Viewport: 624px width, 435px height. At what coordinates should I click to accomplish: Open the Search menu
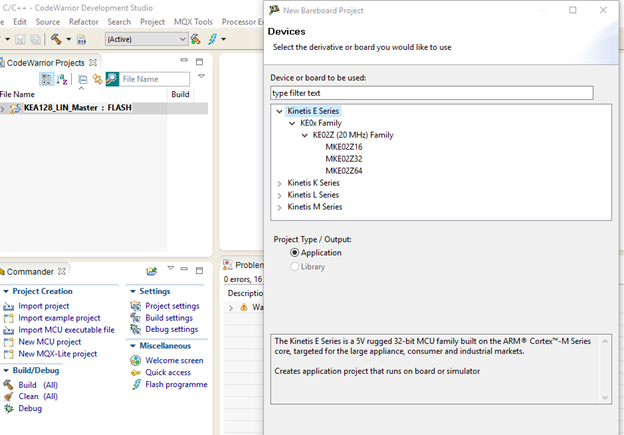(x=119, y=22)
